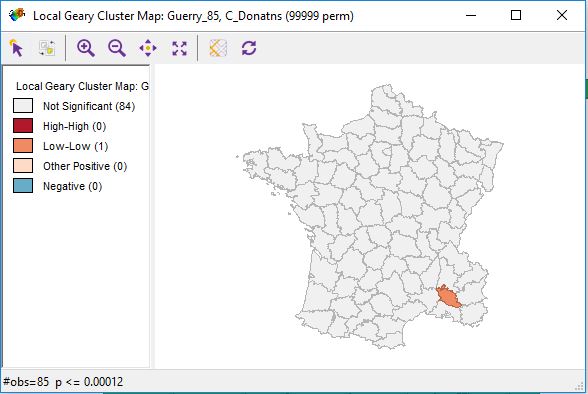Click the orange Low-Low department on the map
Viewport: 588px width, 394px height.
coord(448,297)
